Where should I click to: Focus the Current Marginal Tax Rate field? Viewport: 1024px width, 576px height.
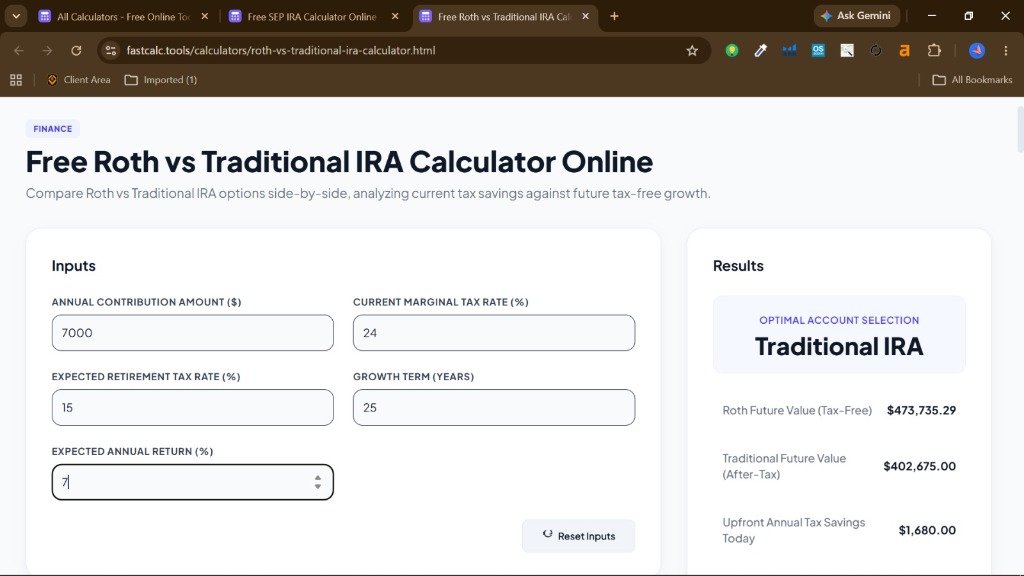click(494, 333)
